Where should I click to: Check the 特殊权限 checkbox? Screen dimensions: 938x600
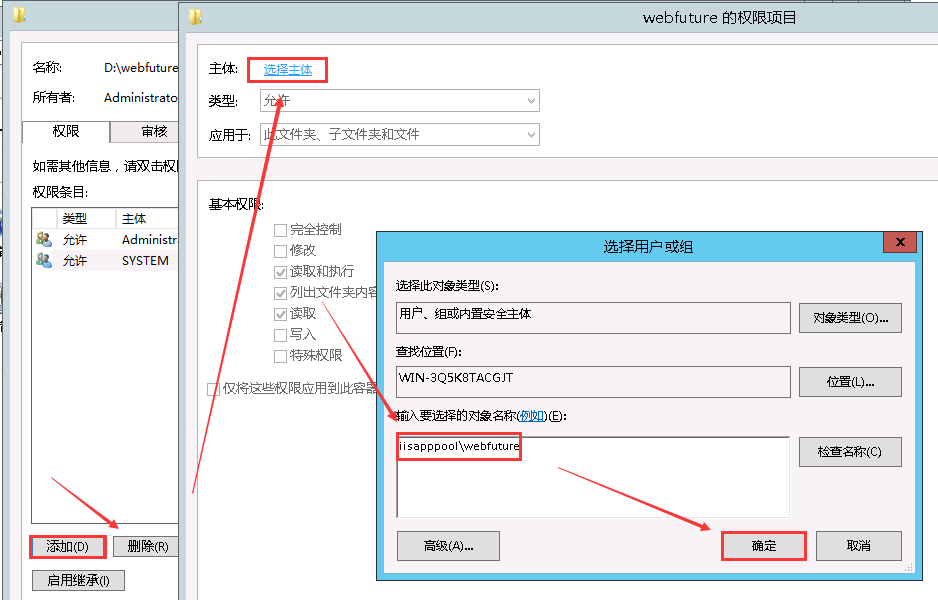click(x=281, y=356)
